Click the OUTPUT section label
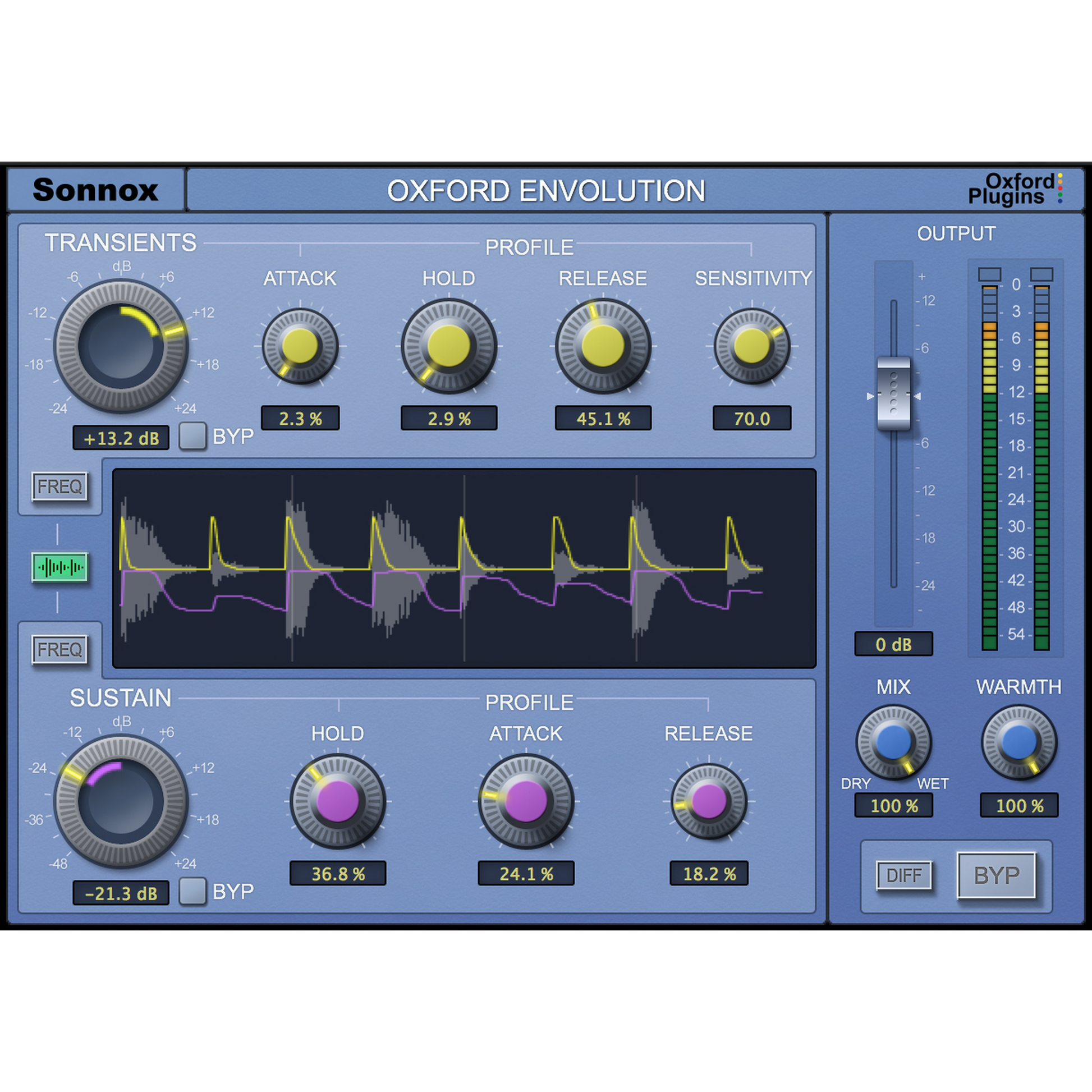The image size is (1092, 1092). pos(956,233)
